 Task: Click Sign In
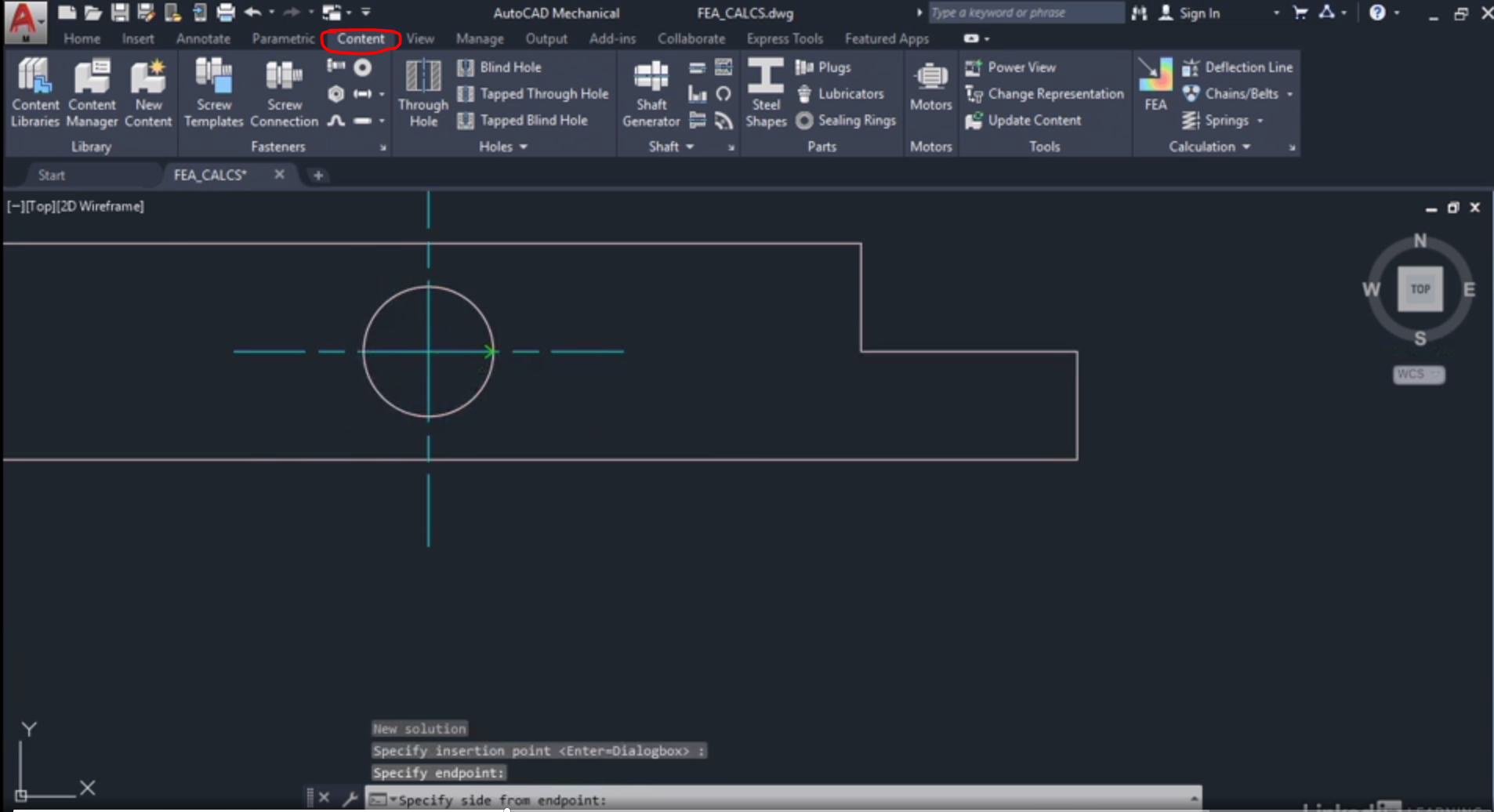[x=1189, y=13]
